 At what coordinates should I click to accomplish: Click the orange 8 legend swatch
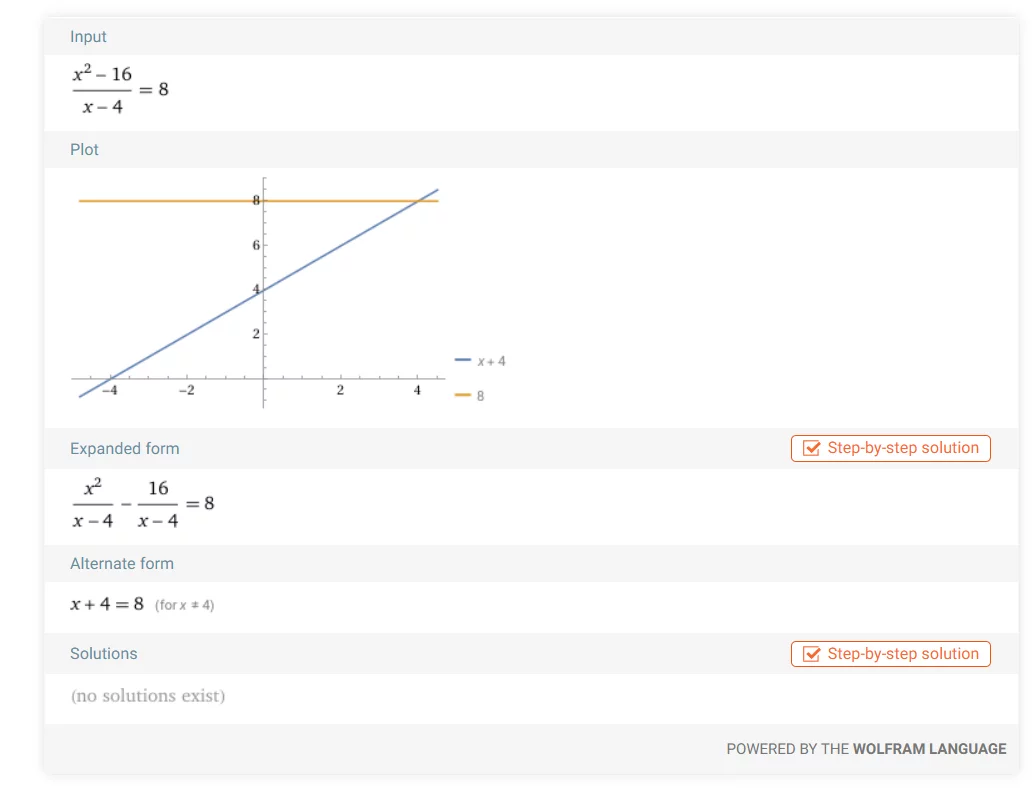(x=462, y=396)
